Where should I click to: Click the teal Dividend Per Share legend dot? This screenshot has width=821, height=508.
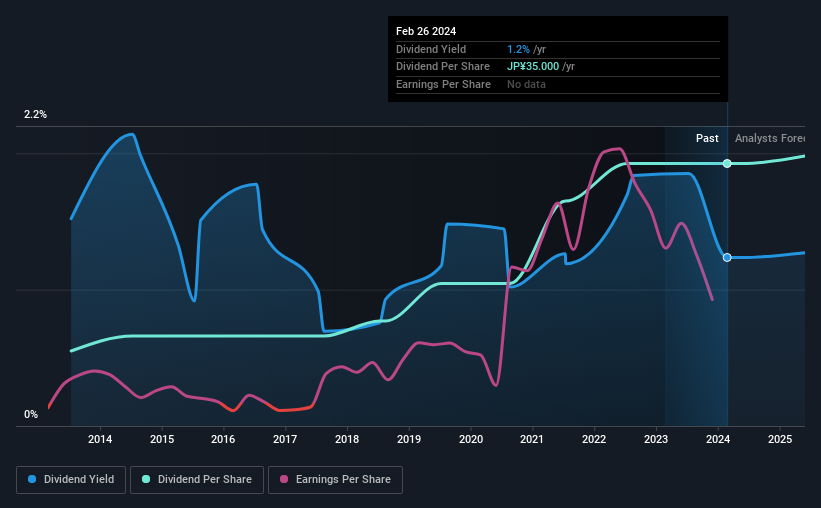point(146,479)
